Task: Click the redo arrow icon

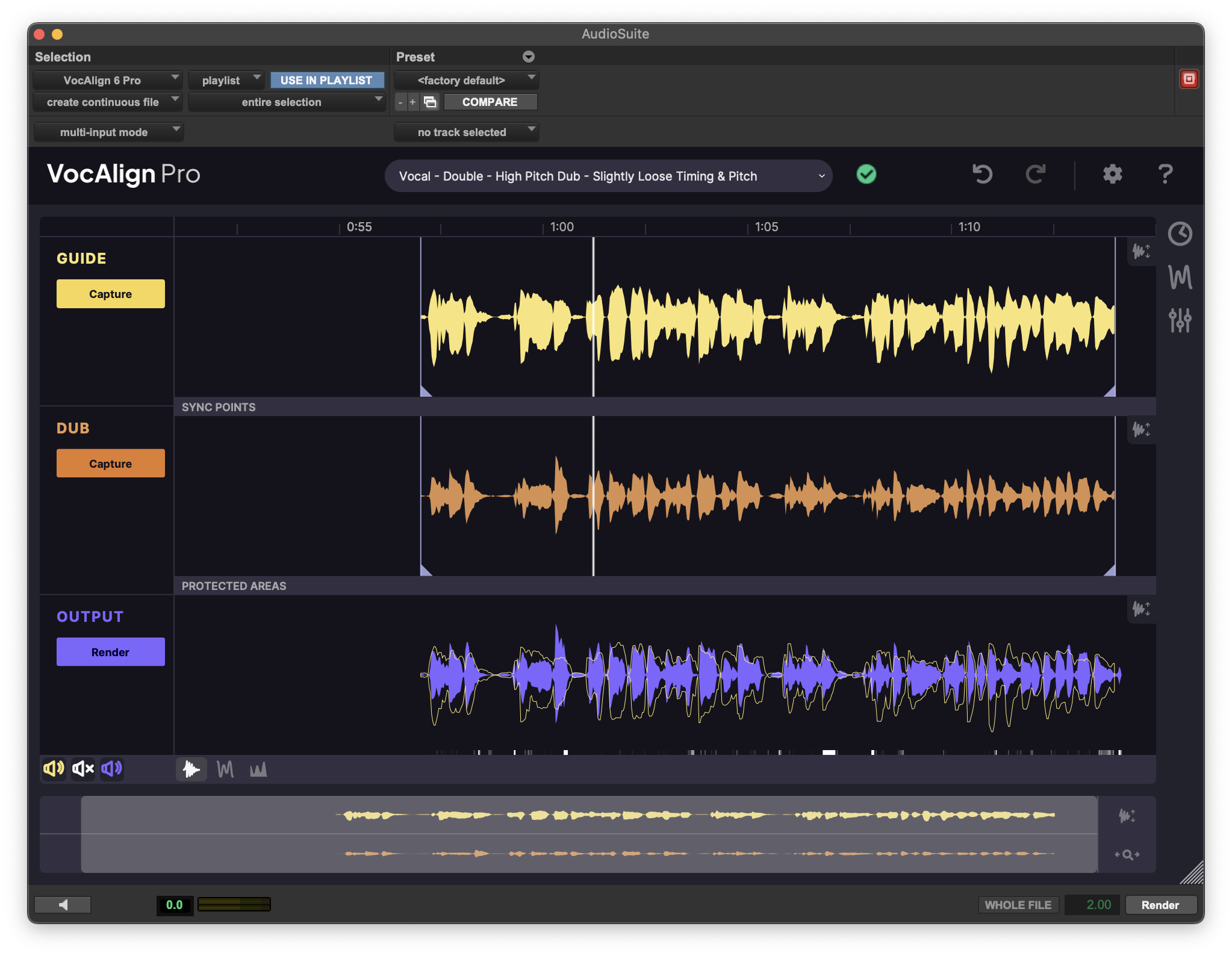Action: point(1035,175)
